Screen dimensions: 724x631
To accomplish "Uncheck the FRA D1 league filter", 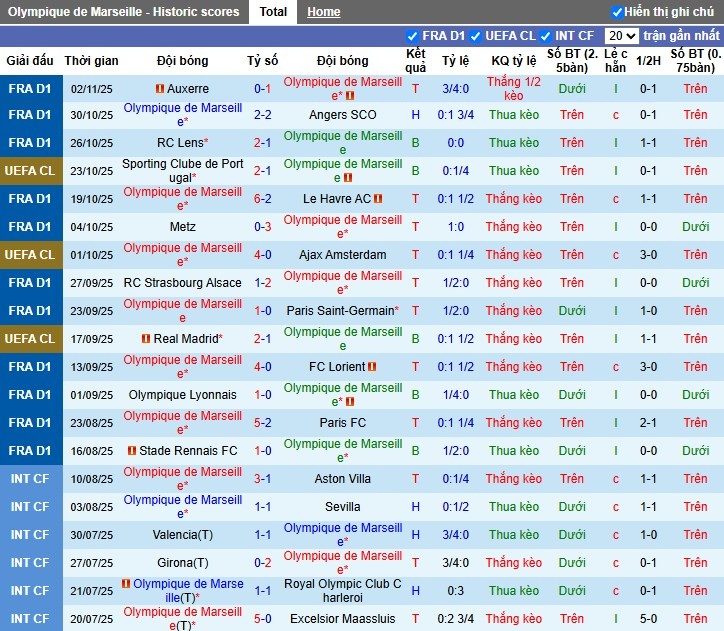I will (413, 36).
